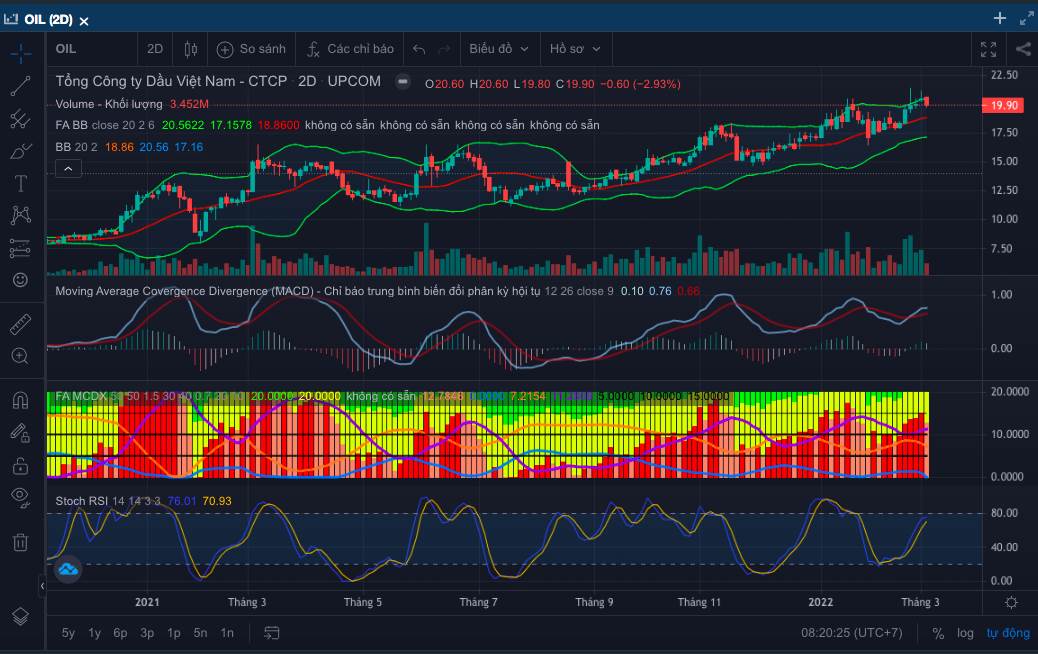
Task: Click the undo arrow
Action: coord(419,49)
